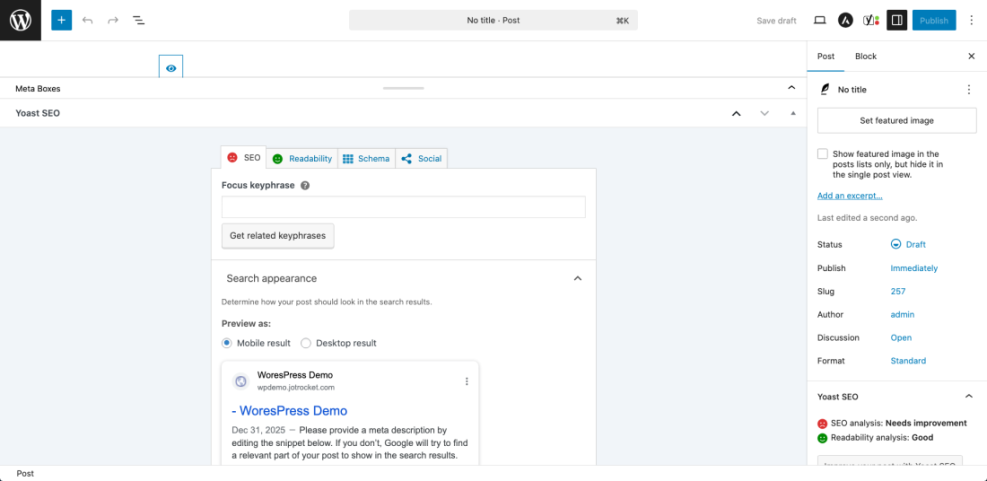Open the block inserter plus button
The image size is (987, 481).
(x=62, y=20)
